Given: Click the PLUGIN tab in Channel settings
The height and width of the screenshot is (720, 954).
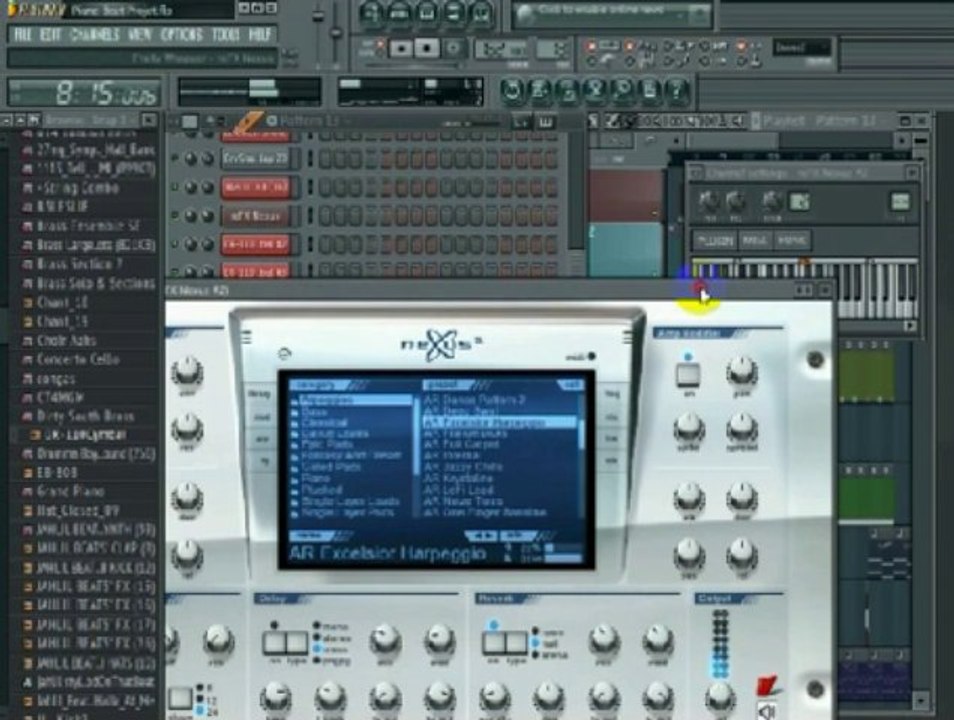Looking at the screenshot, I should [714, 240].
